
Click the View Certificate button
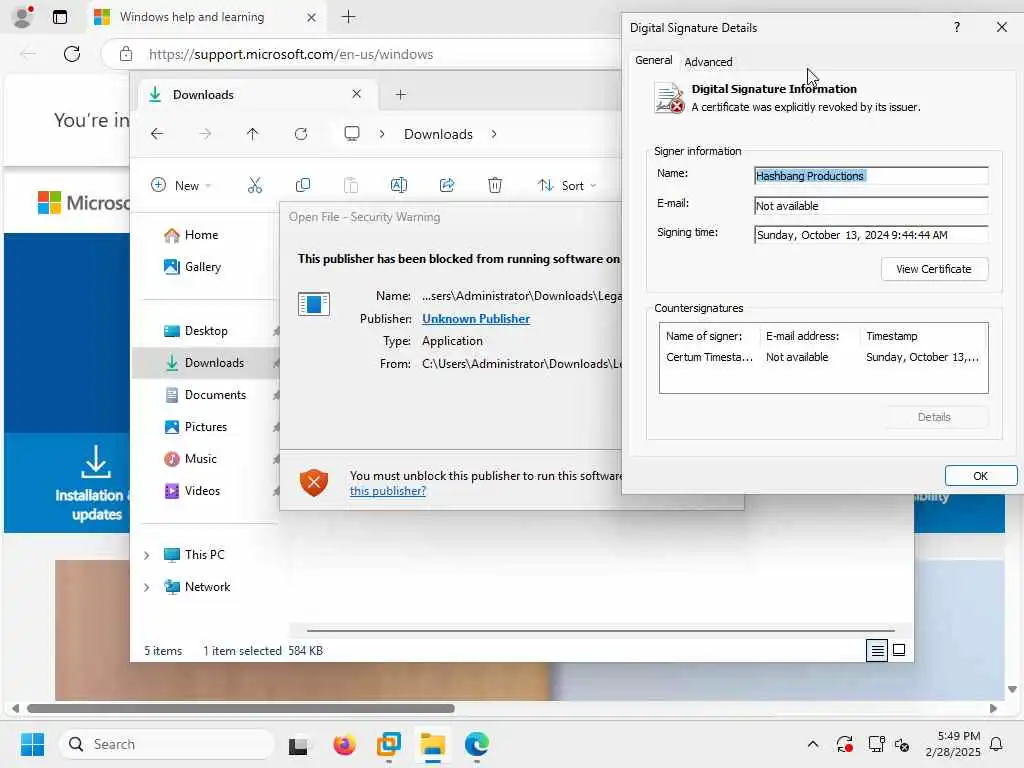tap(934, 269)
